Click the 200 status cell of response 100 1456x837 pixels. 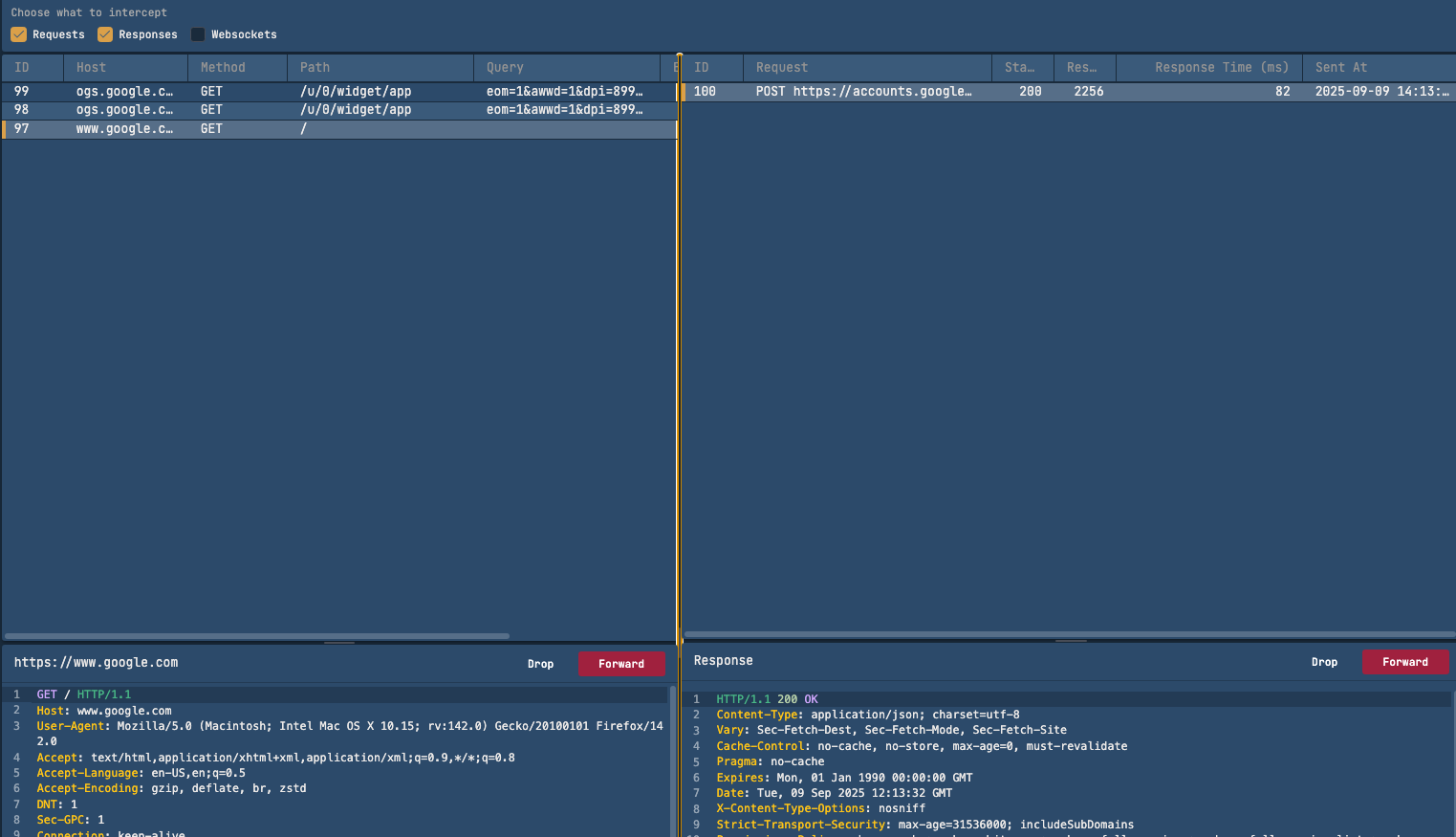point(1031,92)
